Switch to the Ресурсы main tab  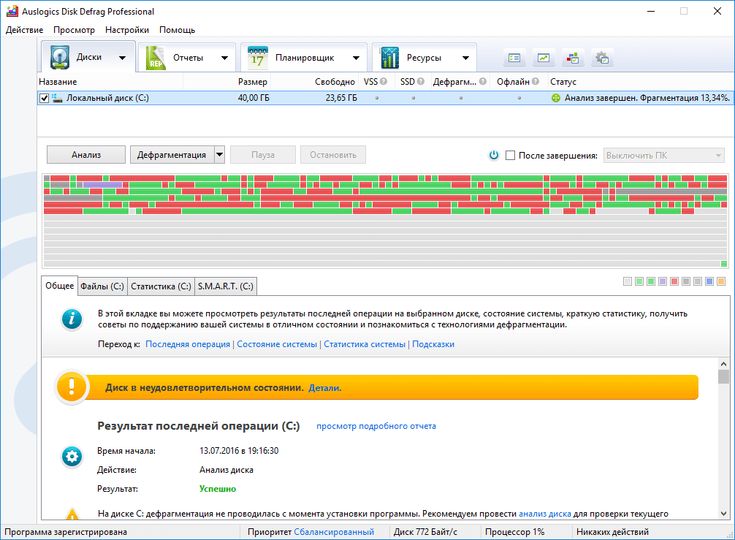tap(424, 58)
